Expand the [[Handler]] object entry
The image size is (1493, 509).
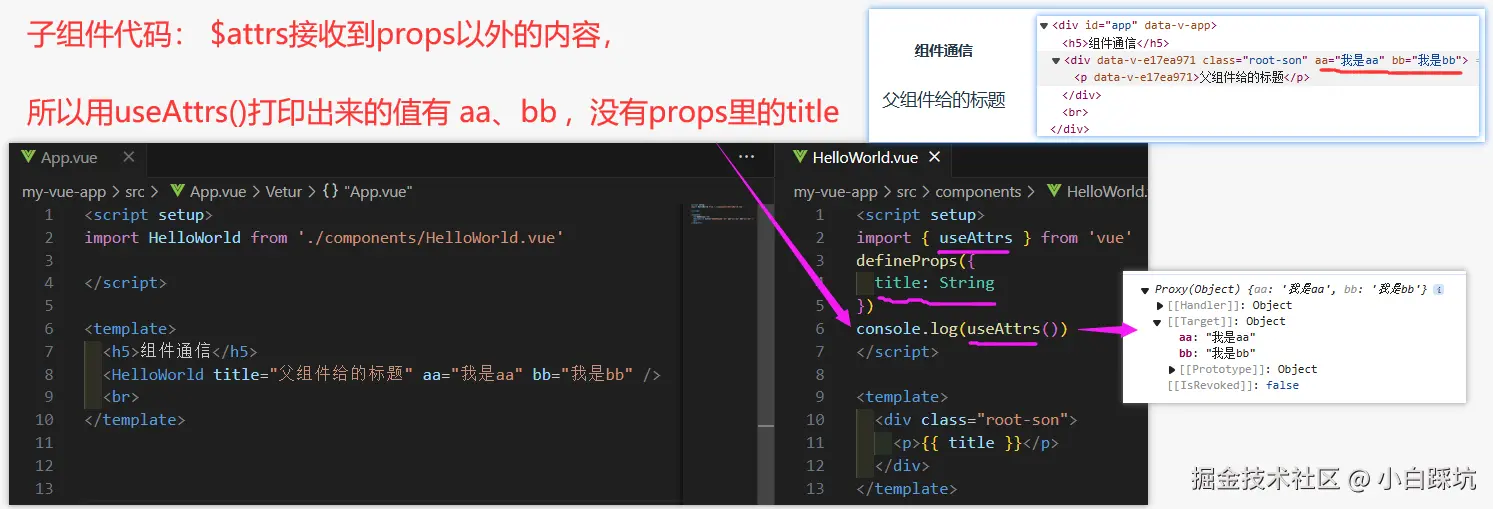[x=1160, y=305]
